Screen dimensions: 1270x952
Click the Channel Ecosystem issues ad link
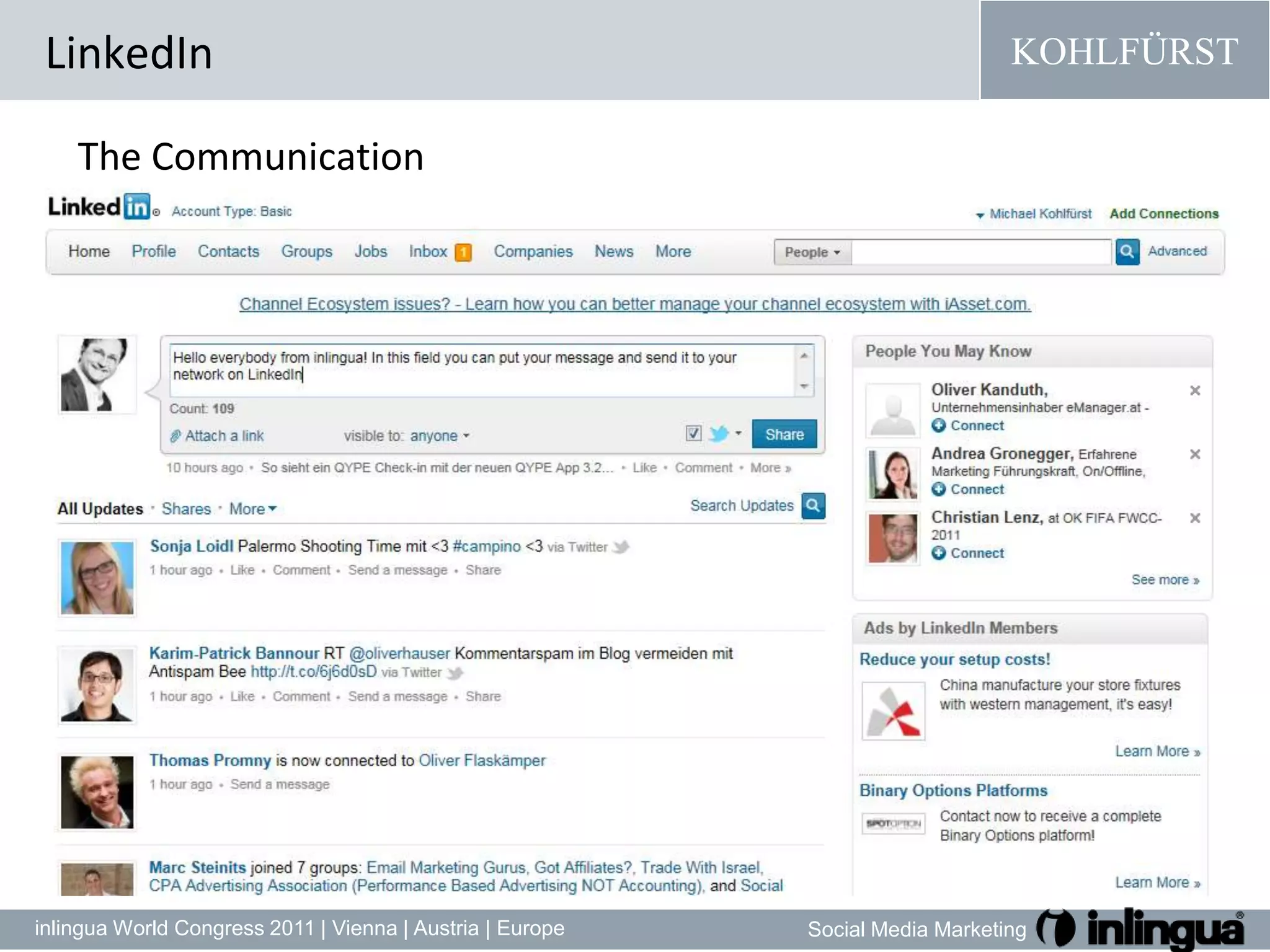pos(635,304)
